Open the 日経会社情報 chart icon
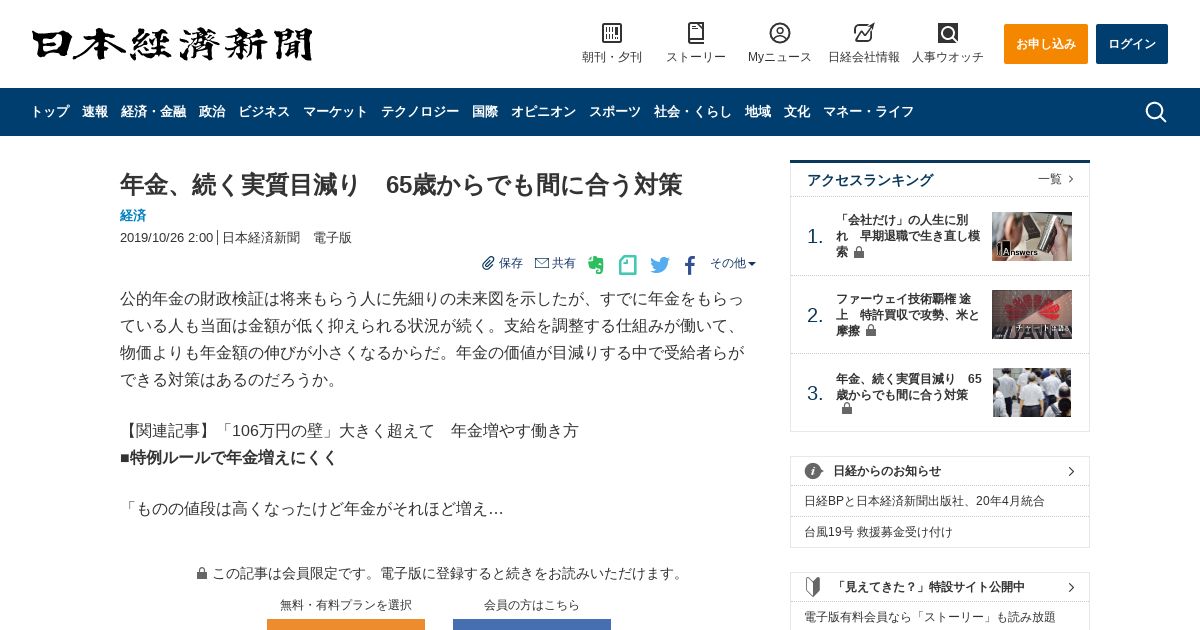The image size is (1200, 630). 864,33
